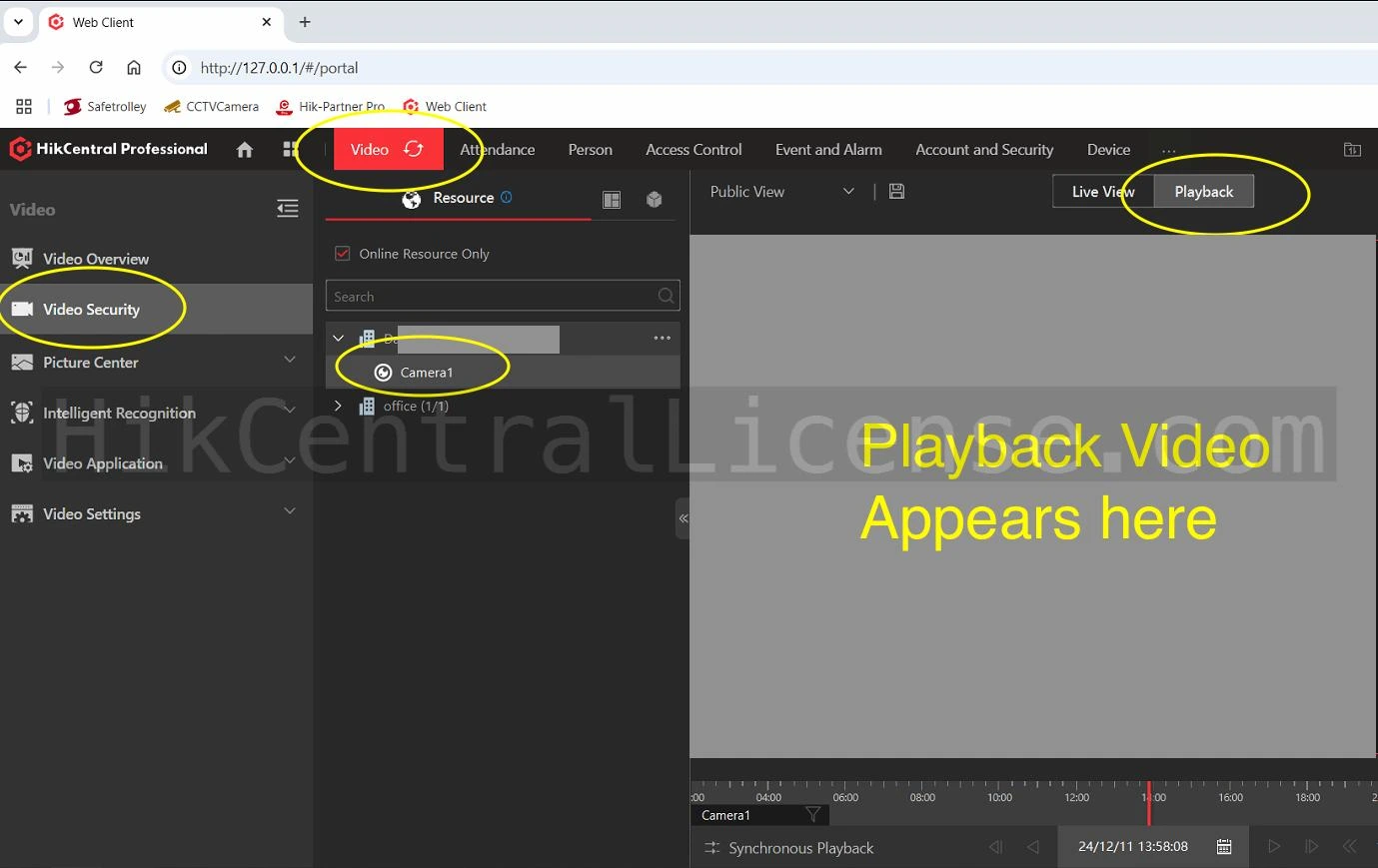1378x868 pixels.
Task: Expand Video Application submenu
Action: [290, 460]
